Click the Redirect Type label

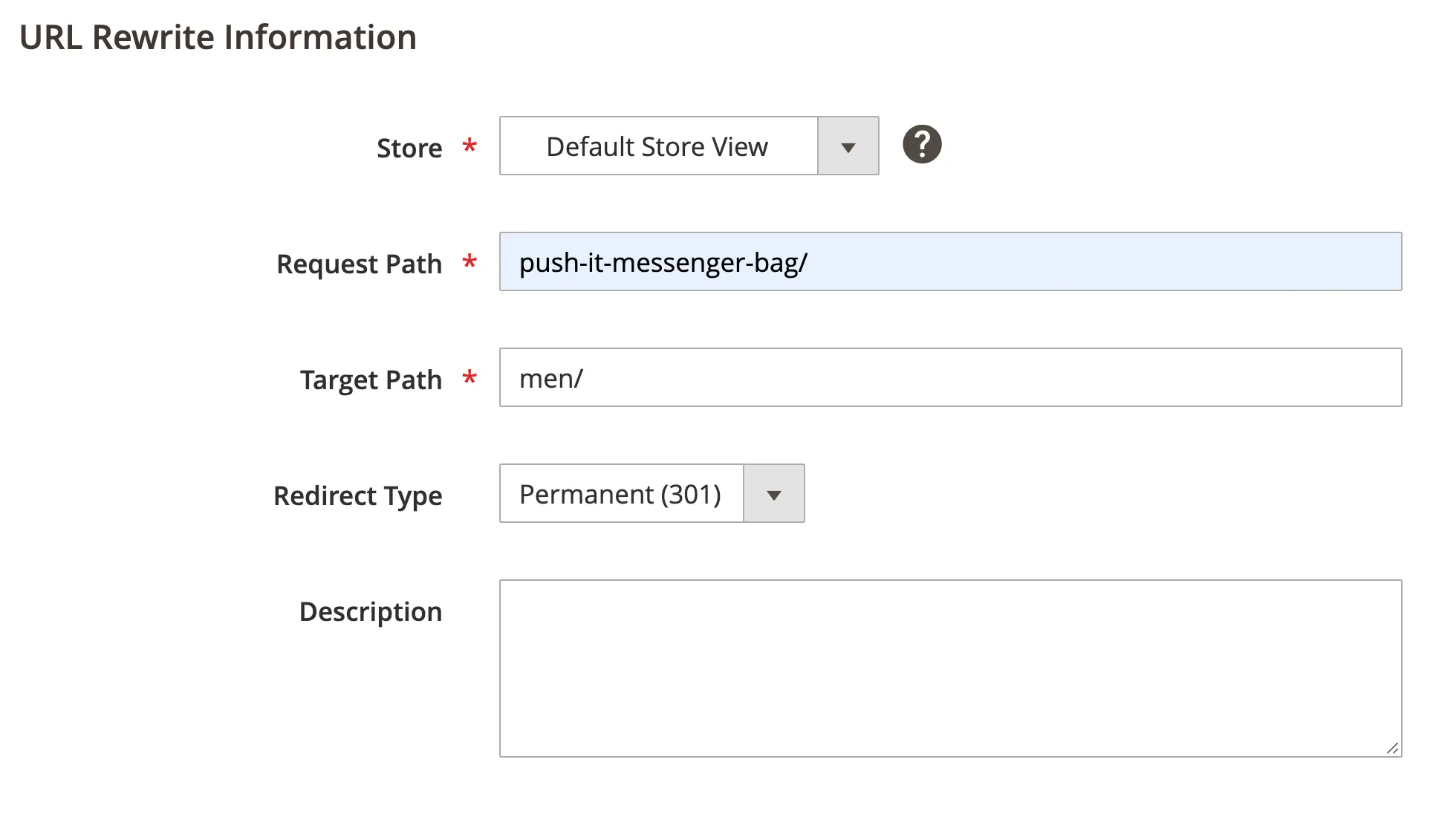pos(358,495)
